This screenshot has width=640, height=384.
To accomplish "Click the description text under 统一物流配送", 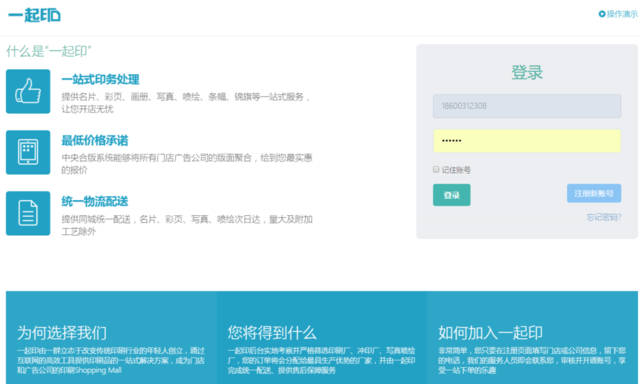I will 187,225.
